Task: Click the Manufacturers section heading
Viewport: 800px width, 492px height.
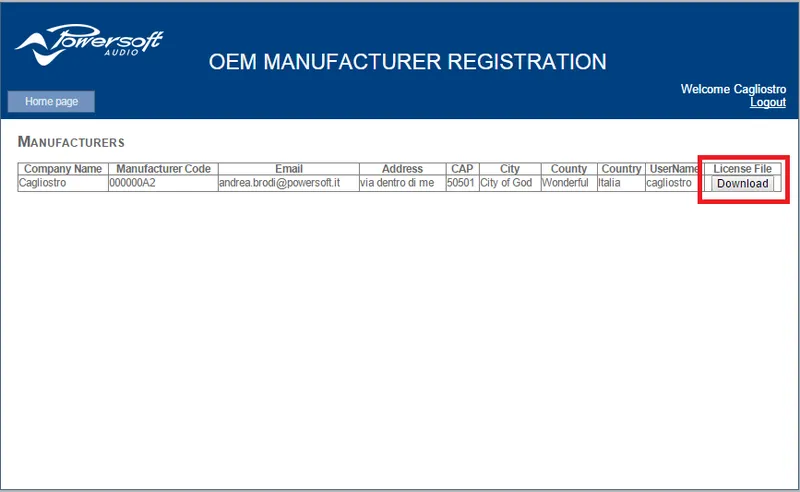Action: (x=71, y=142)
